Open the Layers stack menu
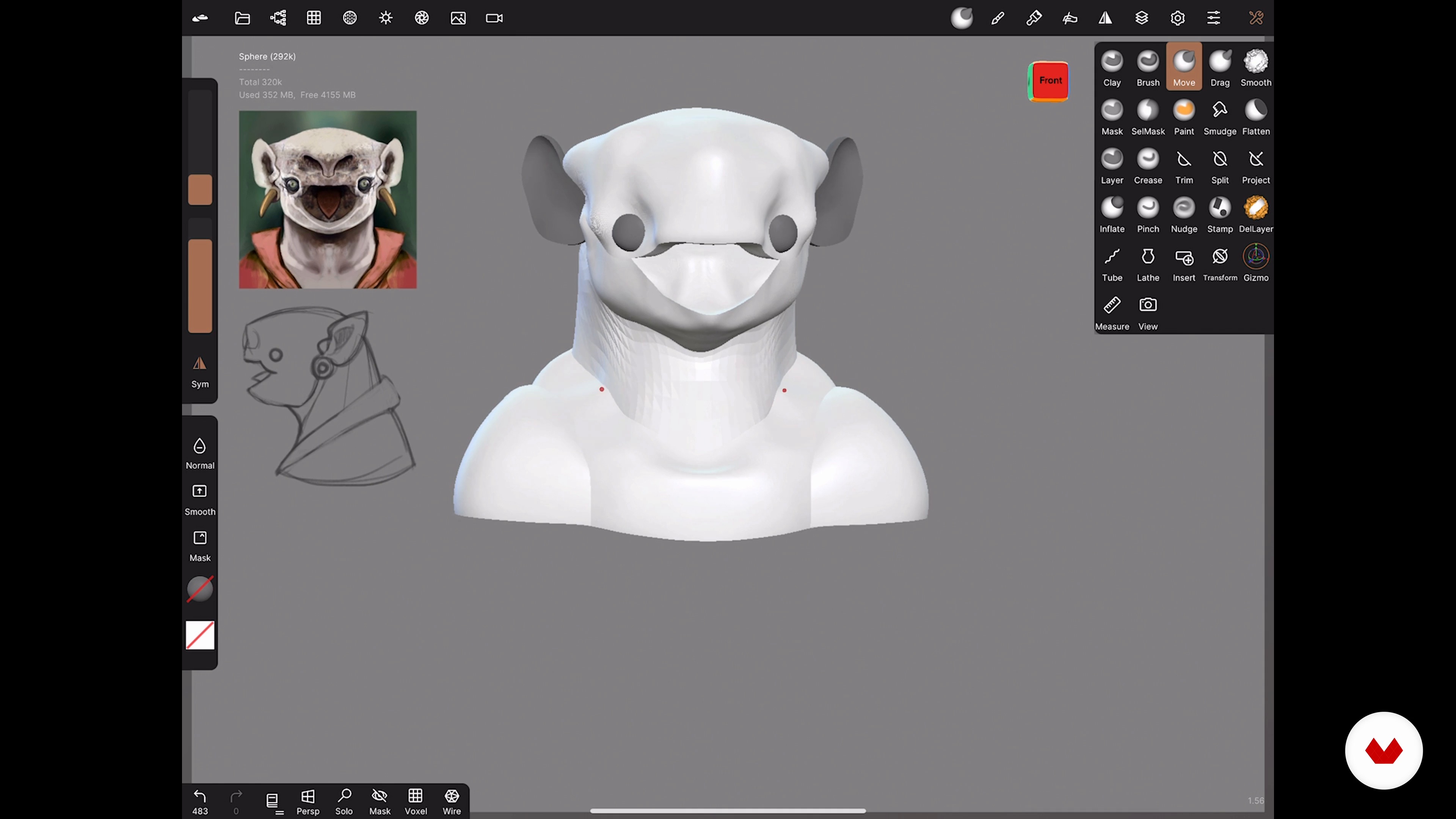Image resolution: width=1456 pixels, height=819 pixels. [x=1141, y=18]
